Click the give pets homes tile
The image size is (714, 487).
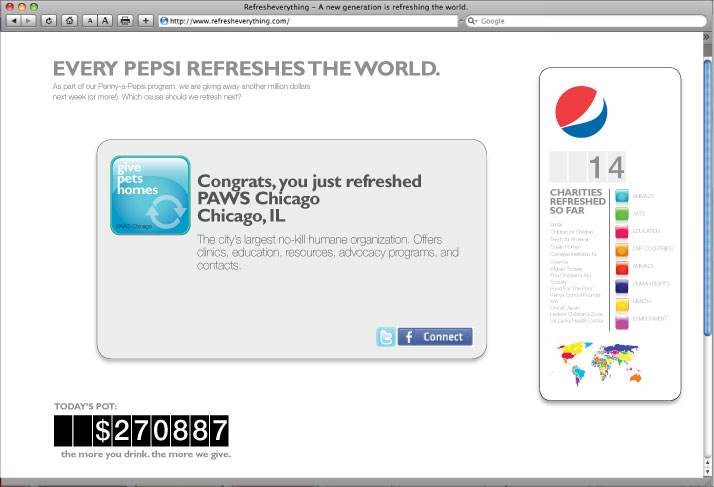click(x=150, y=195)
